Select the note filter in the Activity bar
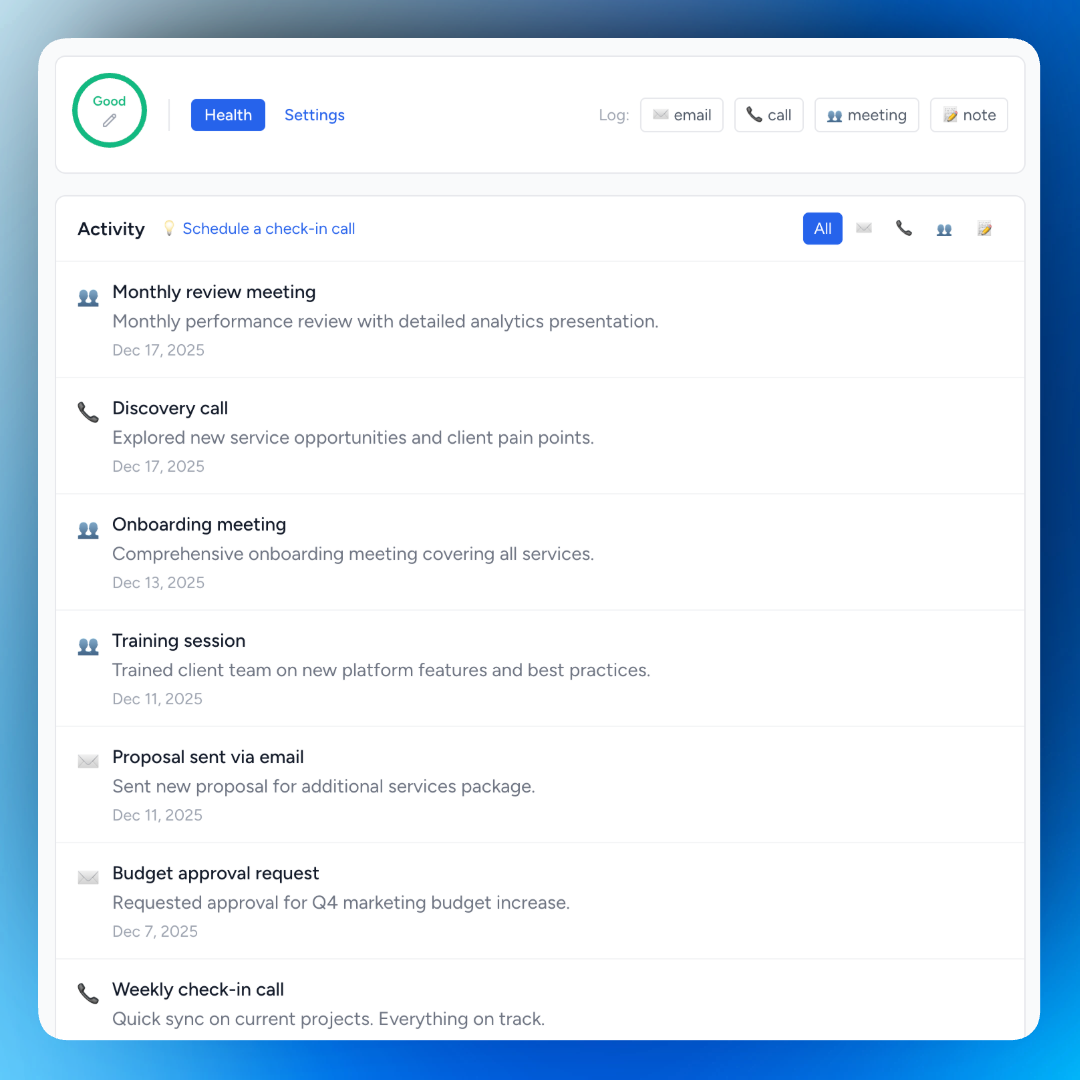This screenshot has height=1080, width=1080. point(984,228)
